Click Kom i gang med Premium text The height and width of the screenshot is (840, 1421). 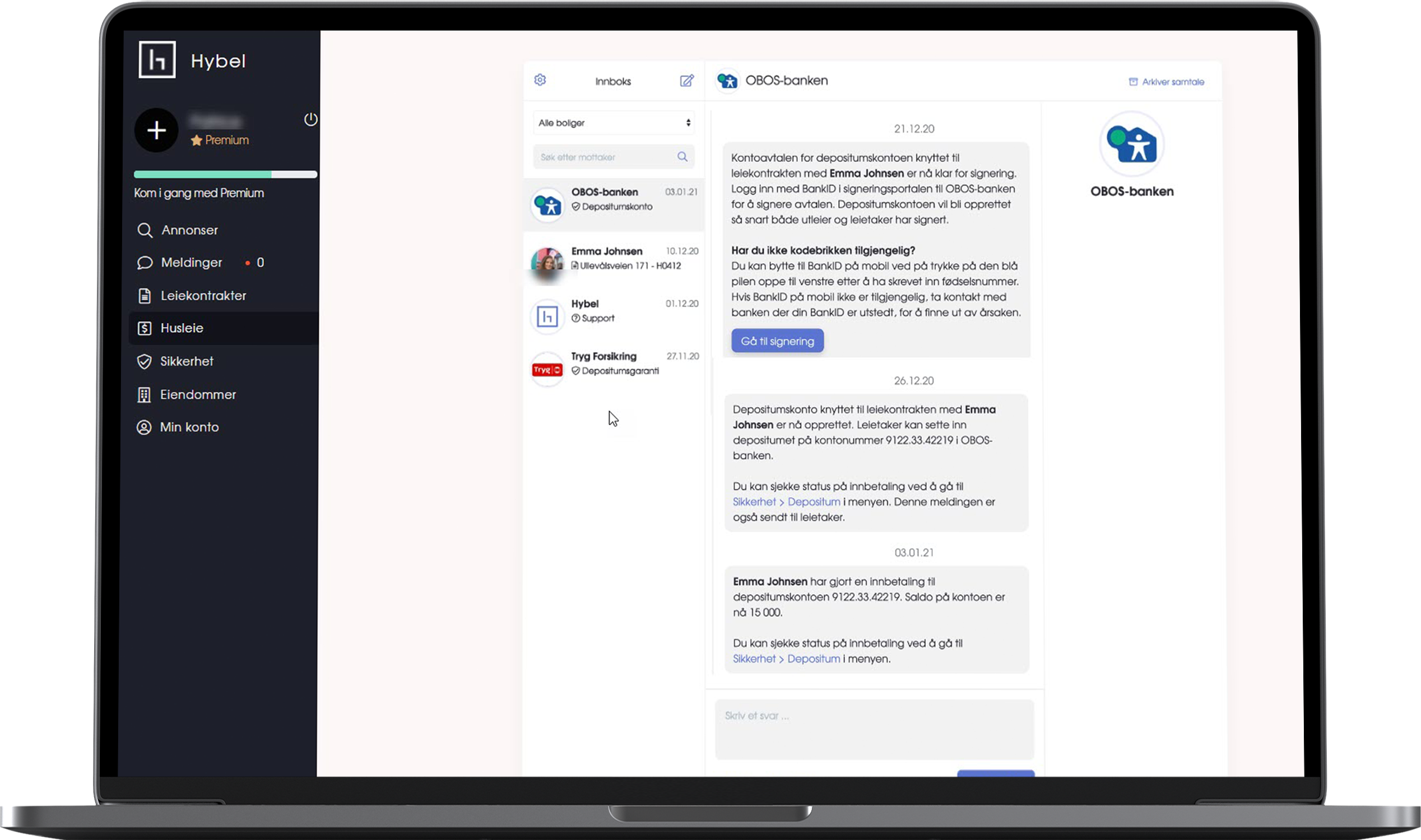coord(199,193)
